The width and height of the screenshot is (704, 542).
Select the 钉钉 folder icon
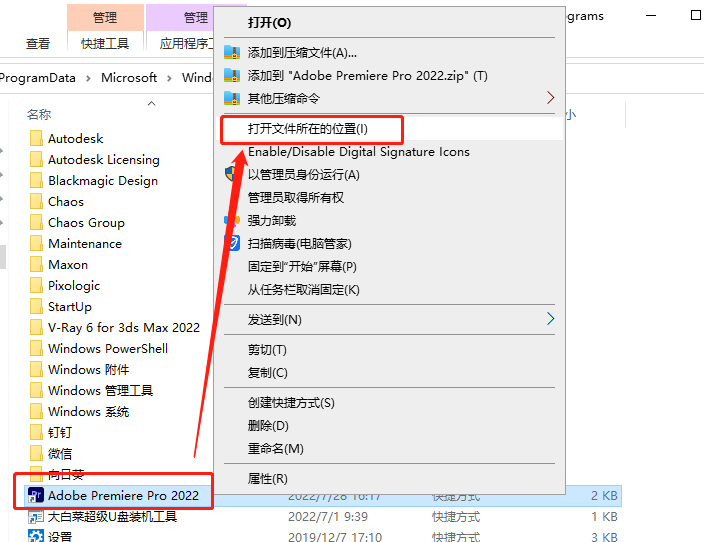pos(36,432)
